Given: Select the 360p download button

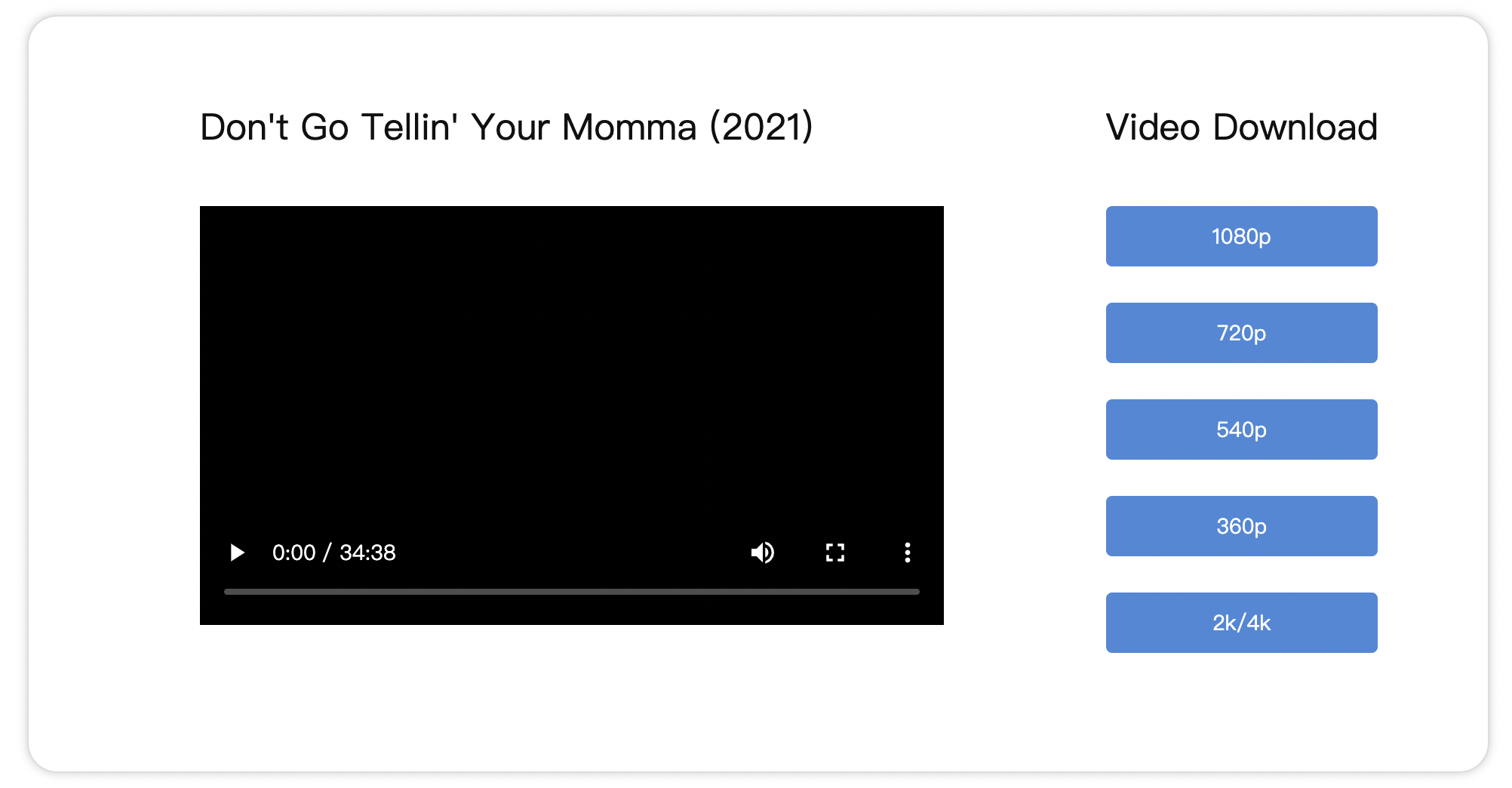Looking at the screenshot, I should [x=1241, y=526].
